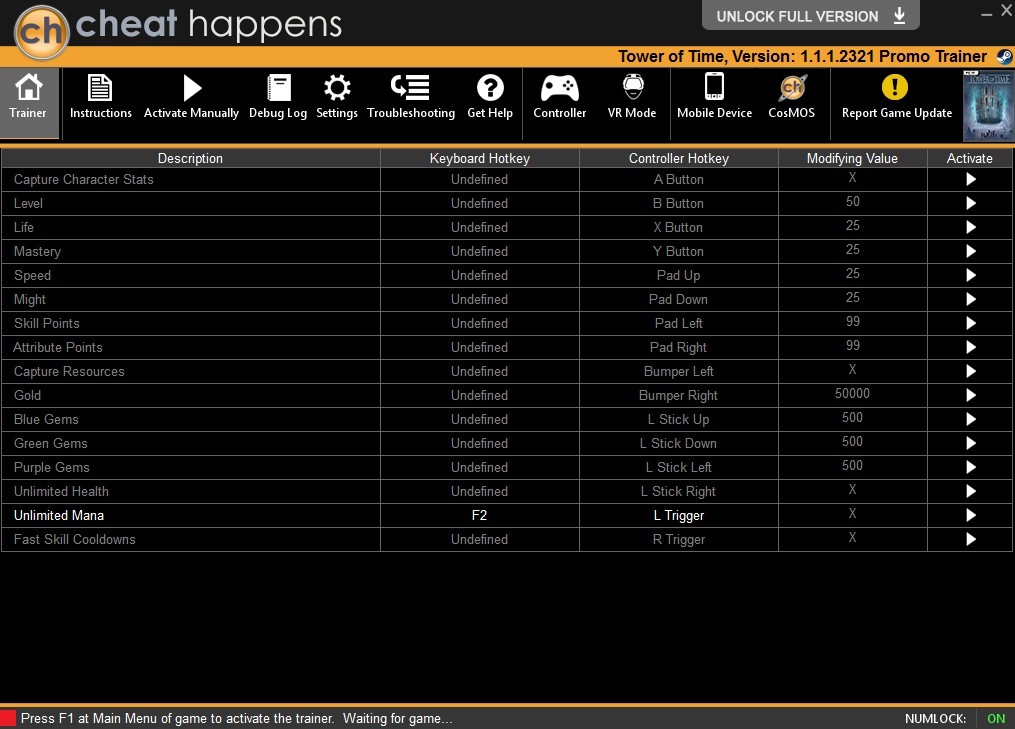This screenshot has height=729, width=1015.
Task: Click 'A Button' controller hotkey cell
Action: point(678,179)
